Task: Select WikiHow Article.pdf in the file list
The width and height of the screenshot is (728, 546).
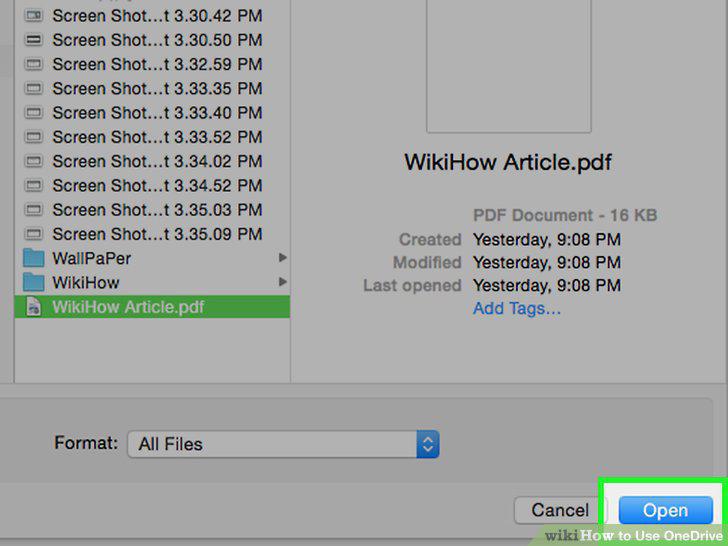Action: click(x=152, y=307)
